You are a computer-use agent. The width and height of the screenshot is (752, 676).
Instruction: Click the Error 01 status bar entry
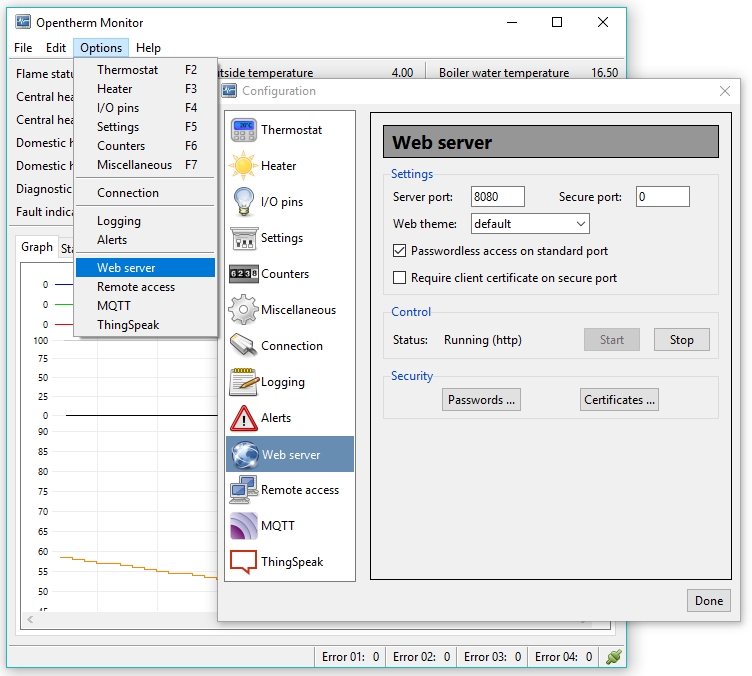click(350, 657)
